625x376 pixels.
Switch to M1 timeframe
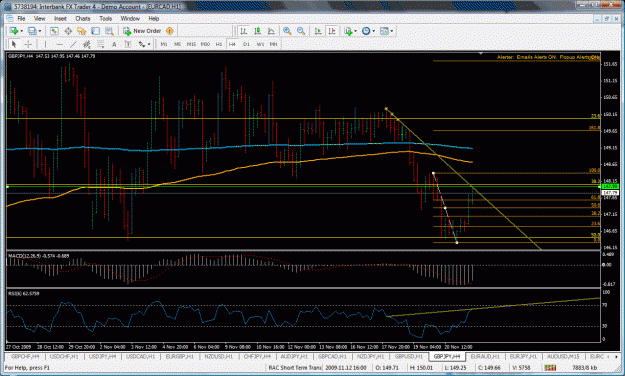pyautogui.click(x=164, y=44)
